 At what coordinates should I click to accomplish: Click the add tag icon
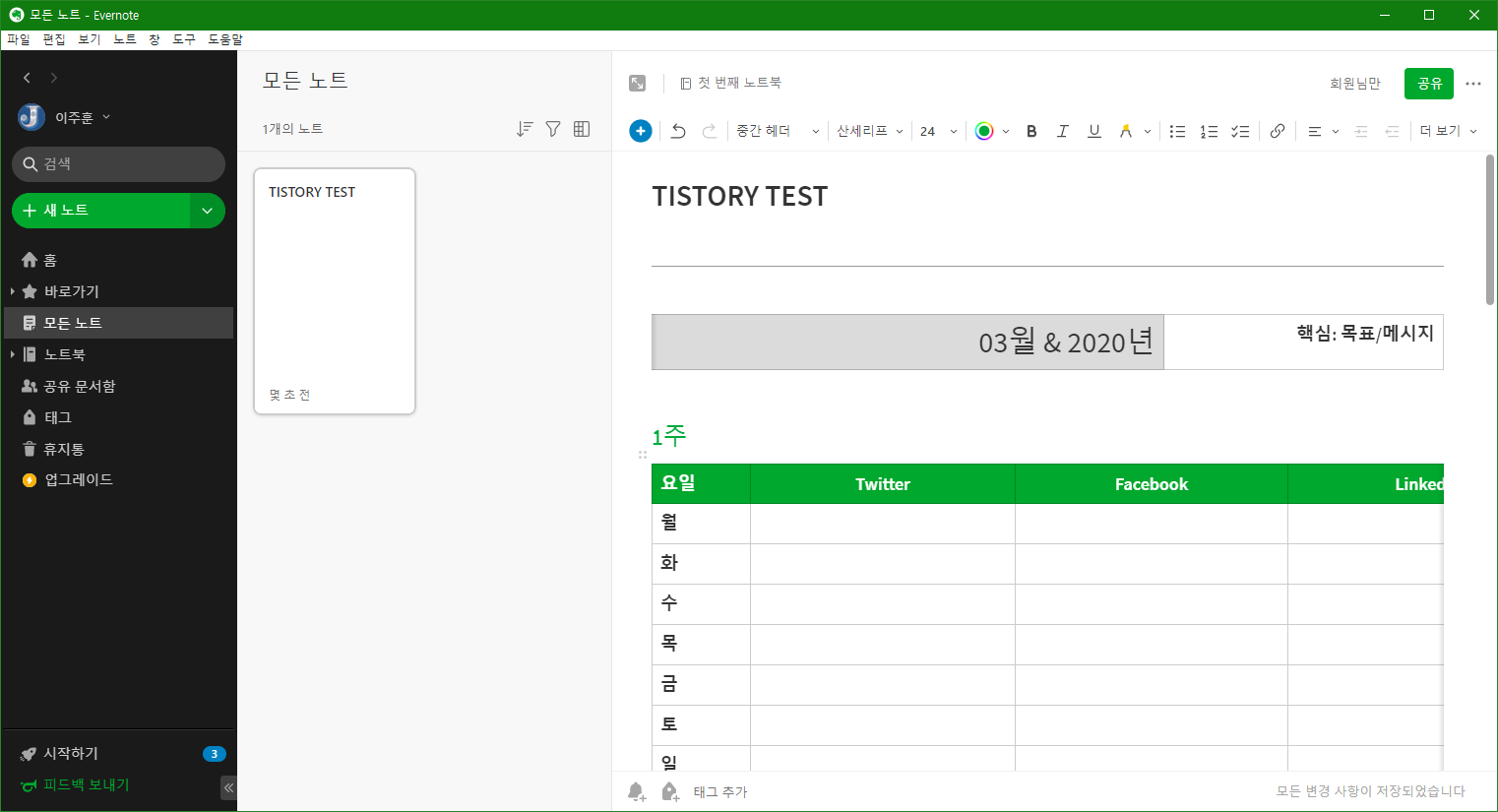670,791
